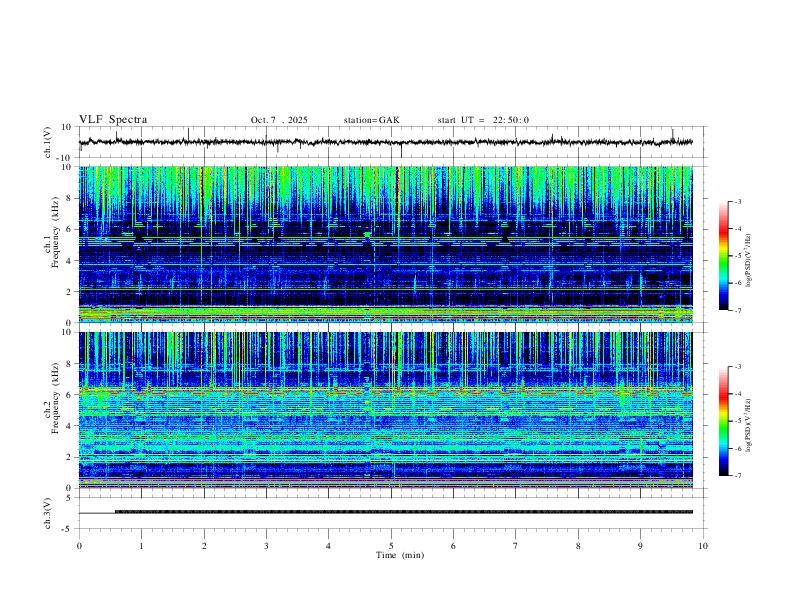
Task: Click time axis tick label "2"
Action: 204,546
